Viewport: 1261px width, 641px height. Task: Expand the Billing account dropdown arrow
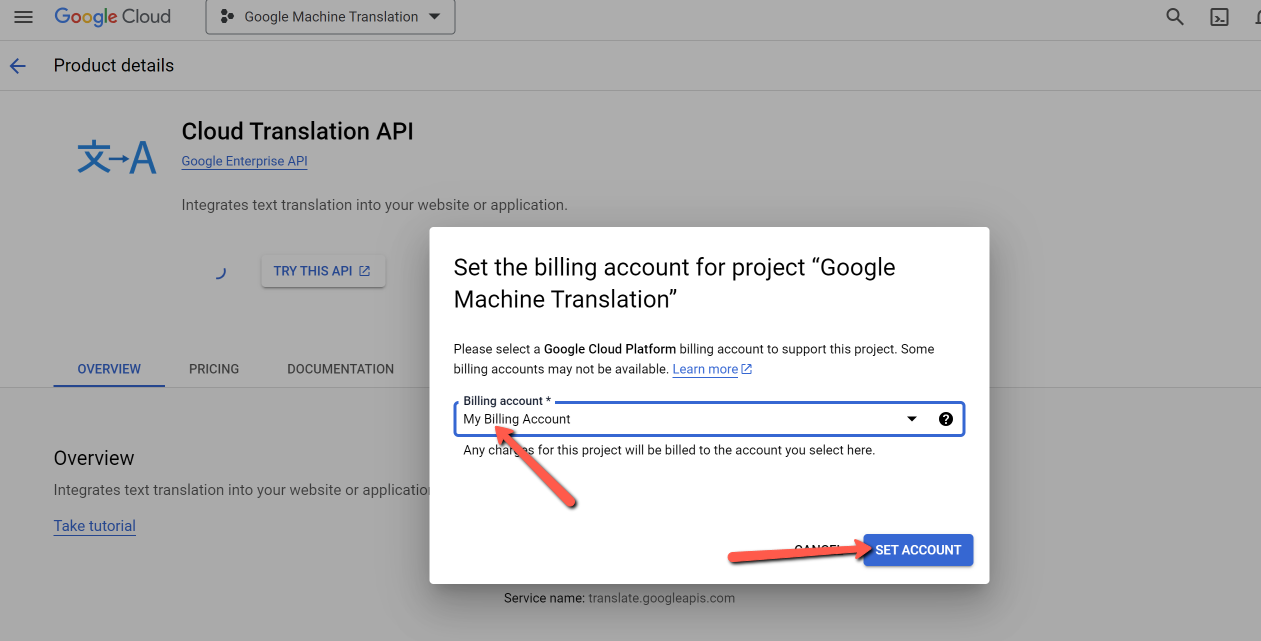point(912,419)
